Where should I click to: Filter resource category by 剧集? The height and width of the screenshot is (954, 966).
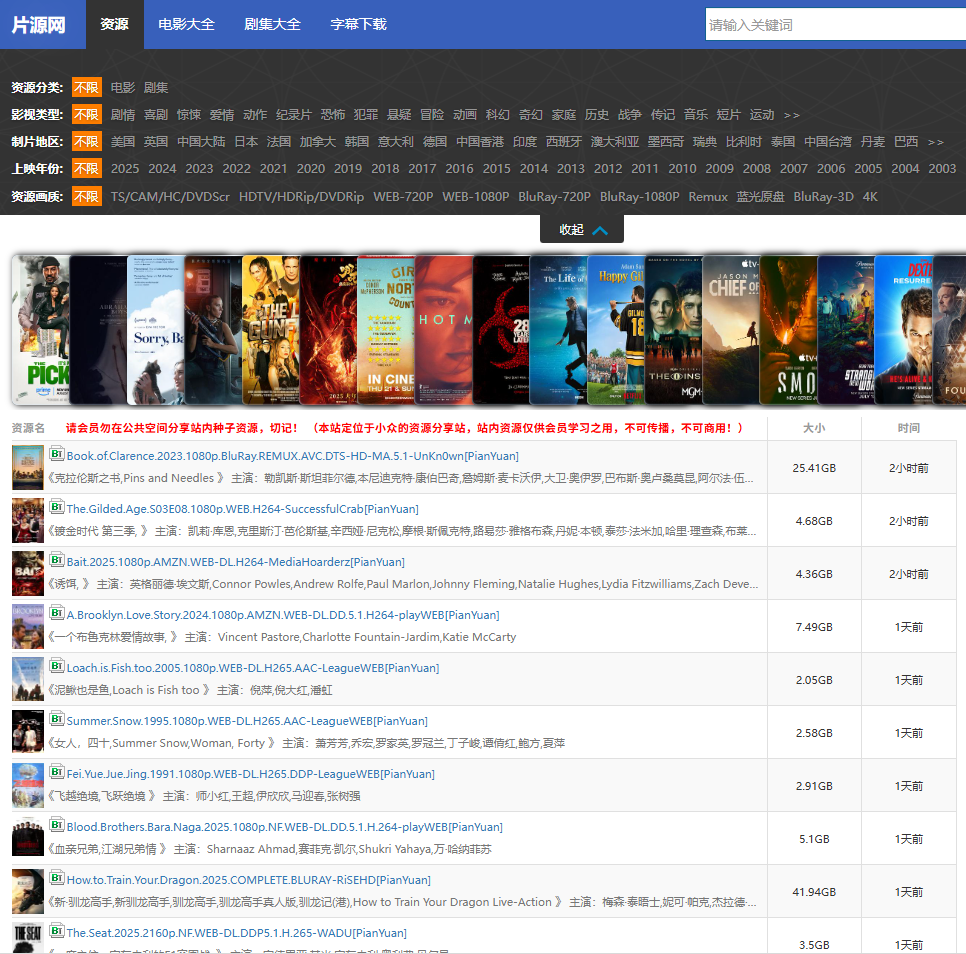pyautogui.click(x=156, y=87)
